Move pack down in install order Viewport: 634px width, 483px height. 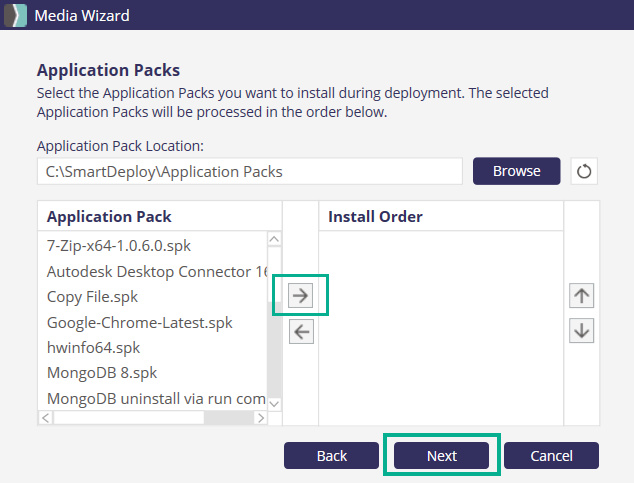click(581, 330)
